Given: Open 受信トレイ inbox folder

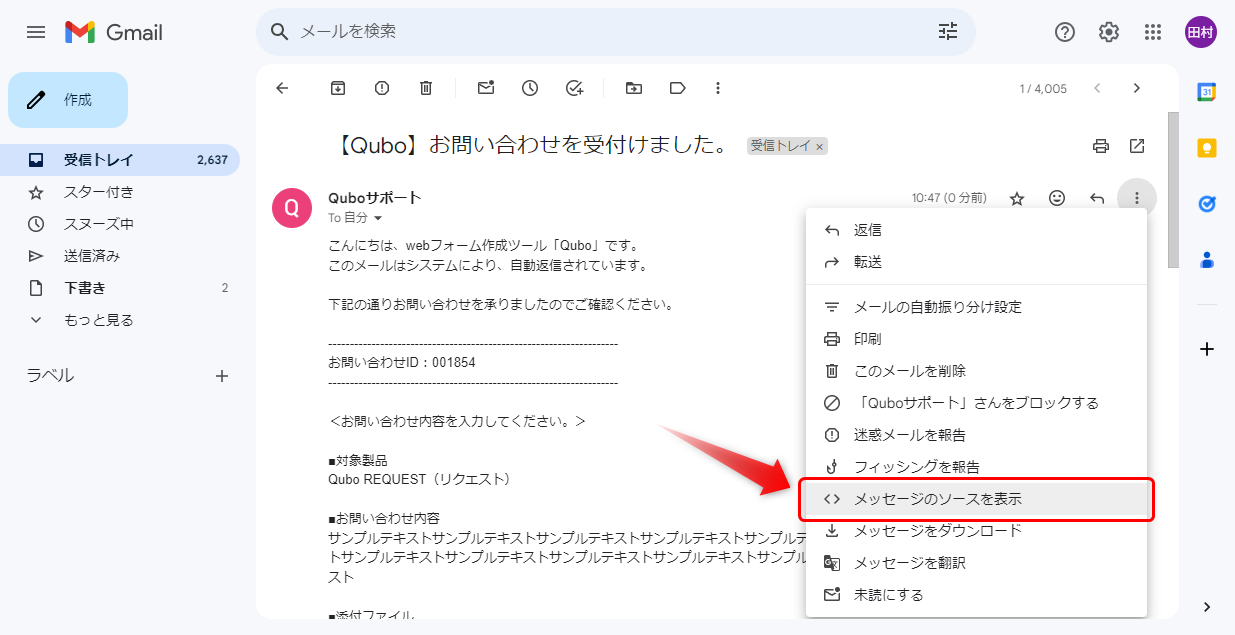Looking at the screenshot, I should pyautogui.click(x=120, y=160).
